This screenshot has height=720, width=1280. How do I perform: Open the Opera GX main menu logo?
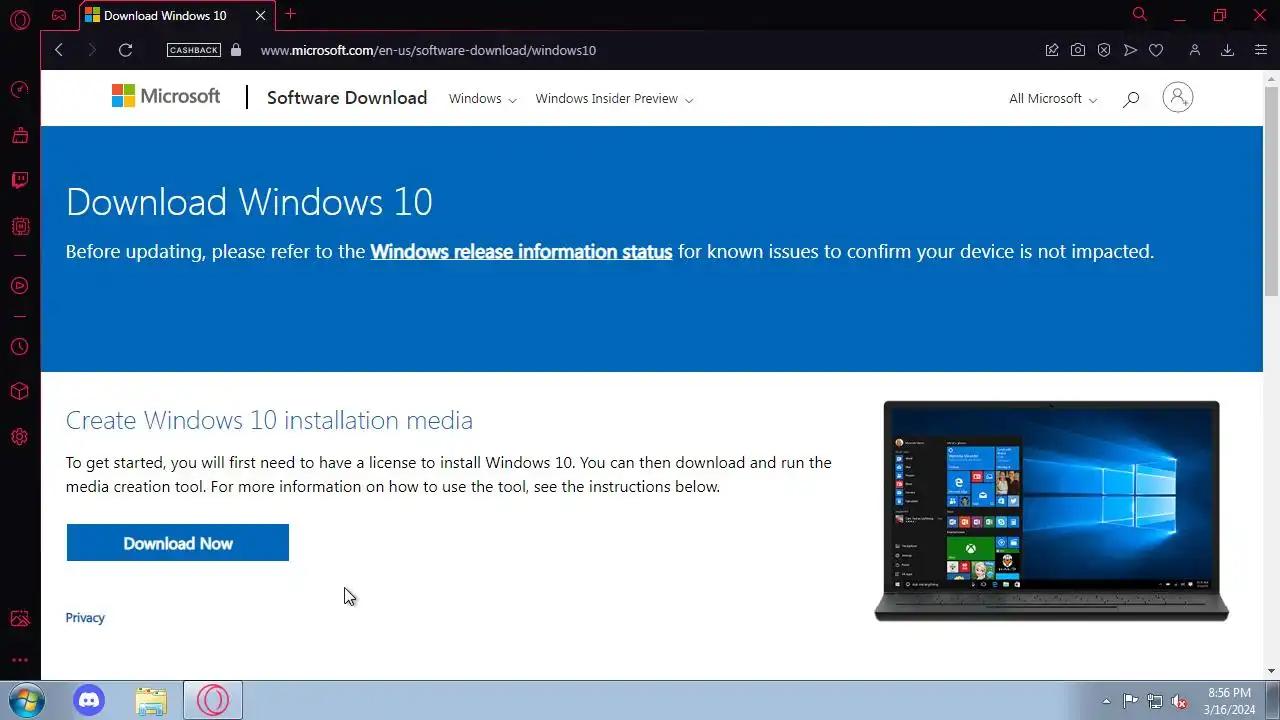[19, 19]
